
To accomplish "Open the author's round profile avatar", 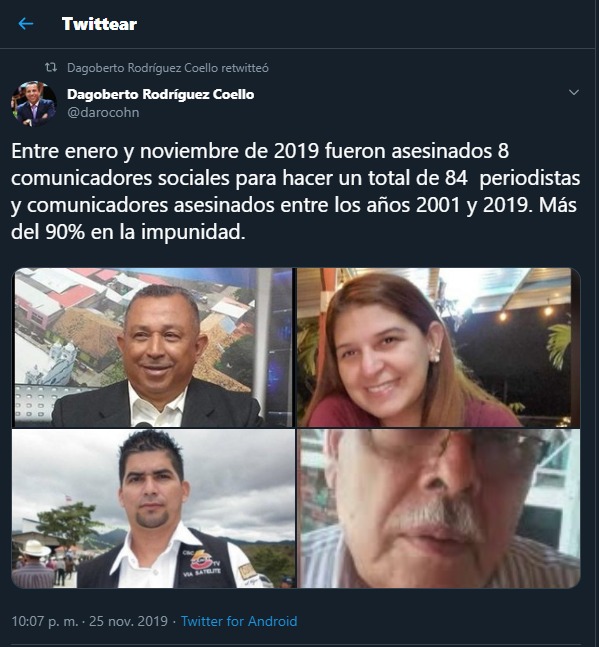I will (34, 103).
